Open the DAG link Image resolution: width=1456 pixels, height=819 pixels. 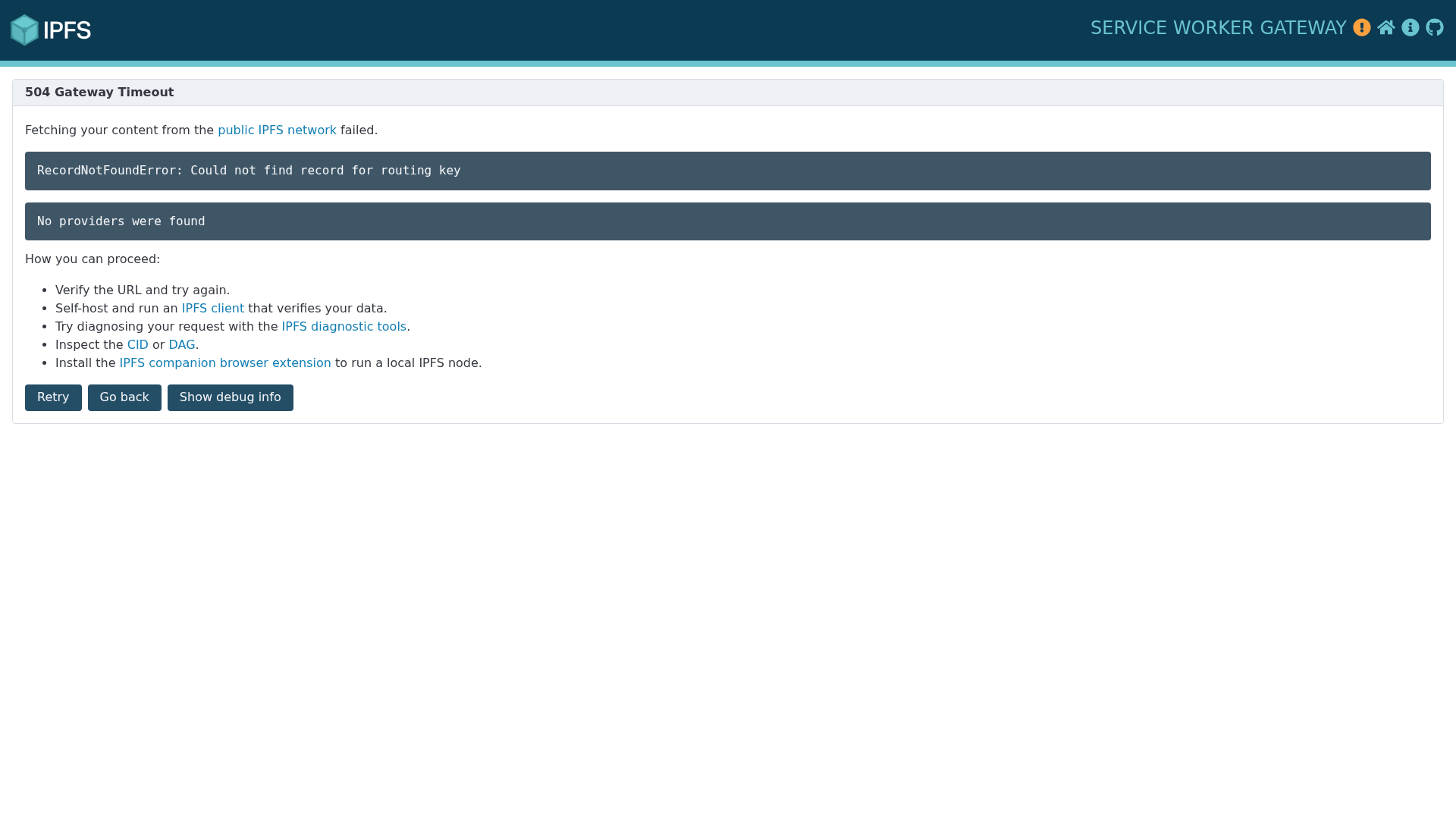pyautogui.click(x=182, y=345)
